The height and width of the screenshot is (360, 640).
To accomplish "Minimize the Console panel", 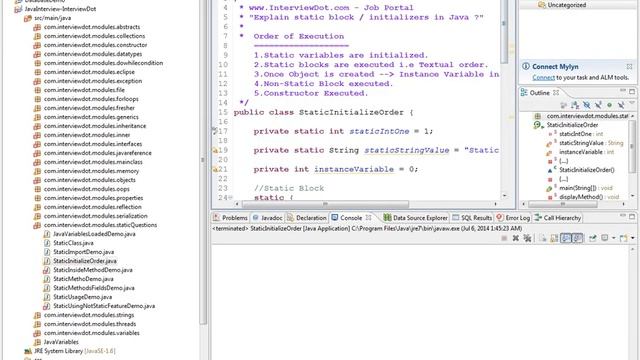I will pyautogui.click(x=623, y=215).
